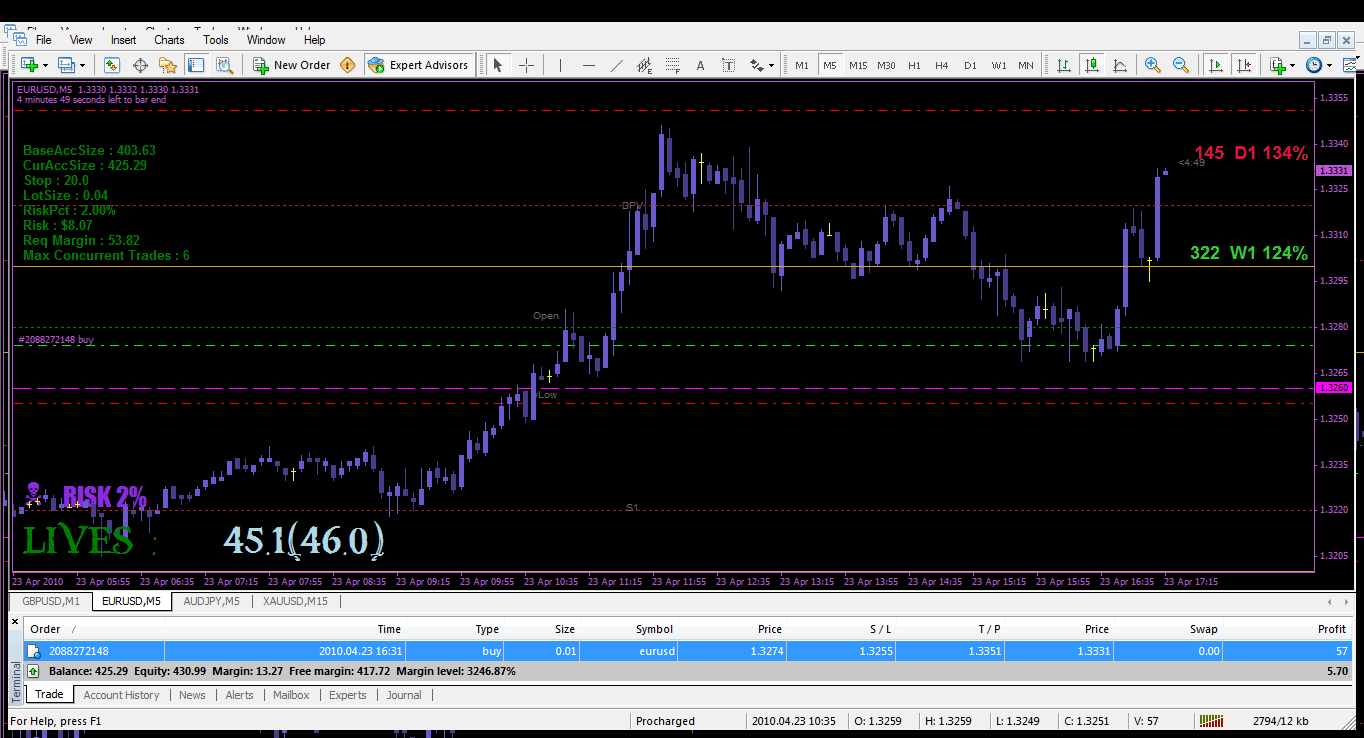Toggle the Data Window crosshair-target icon
Screen dimensions: 1364x738
pos(140,65)
